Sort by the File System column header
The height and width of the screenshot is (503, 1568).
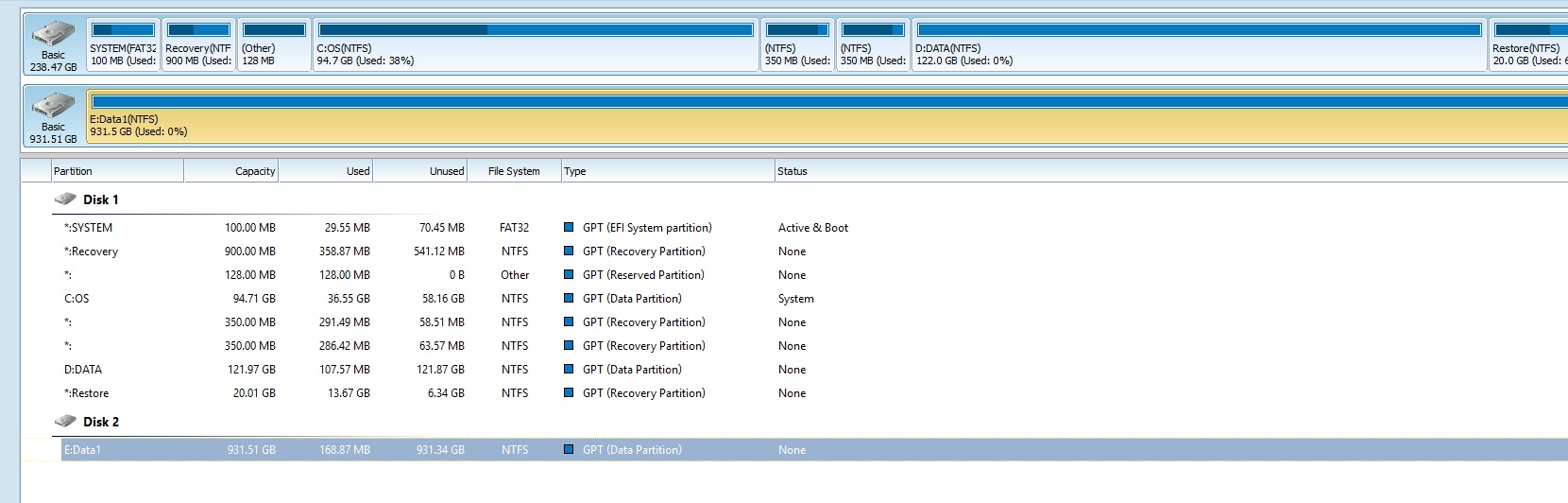(514, 171)
